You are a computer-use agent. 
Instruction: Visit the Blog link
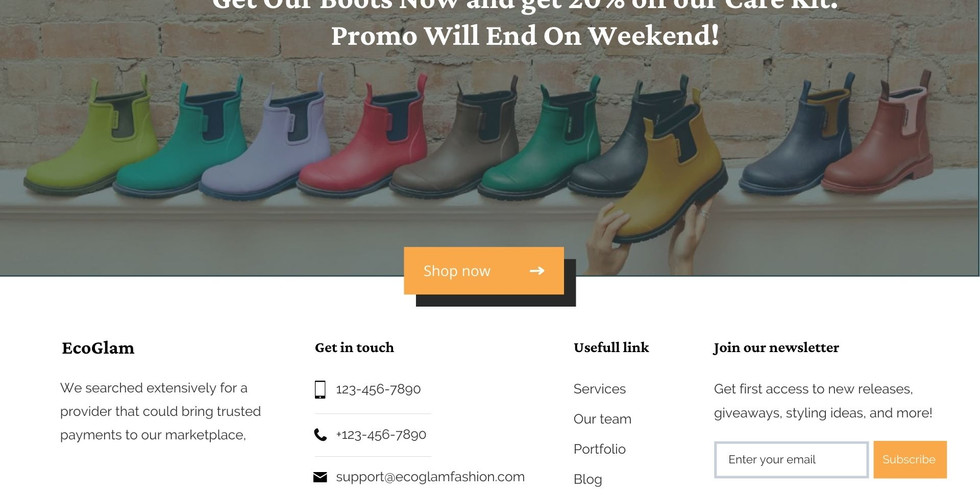click(588, 479)
